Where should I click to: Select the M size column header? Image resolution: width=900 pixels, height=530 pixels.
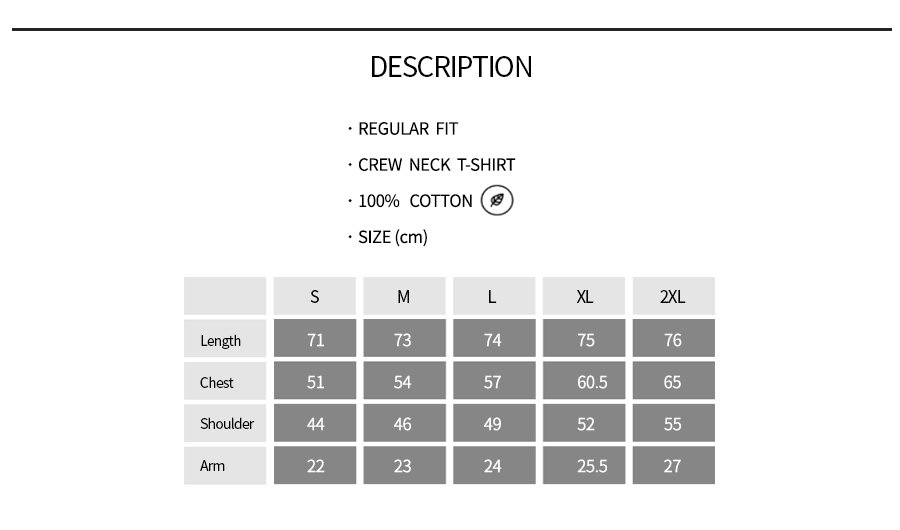[x=403, y=297]
